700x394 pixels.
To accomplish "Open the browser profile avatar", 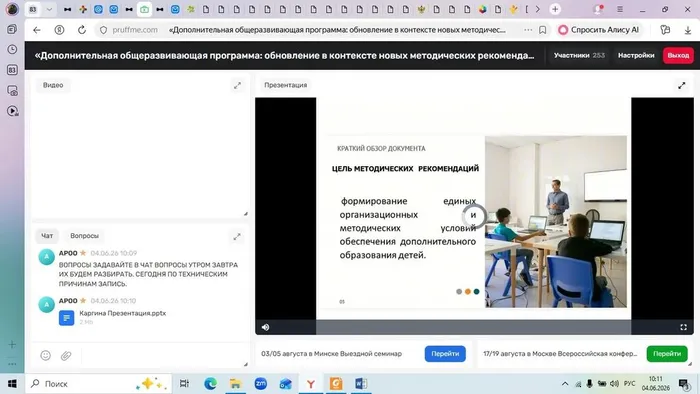I will [12, 9].
